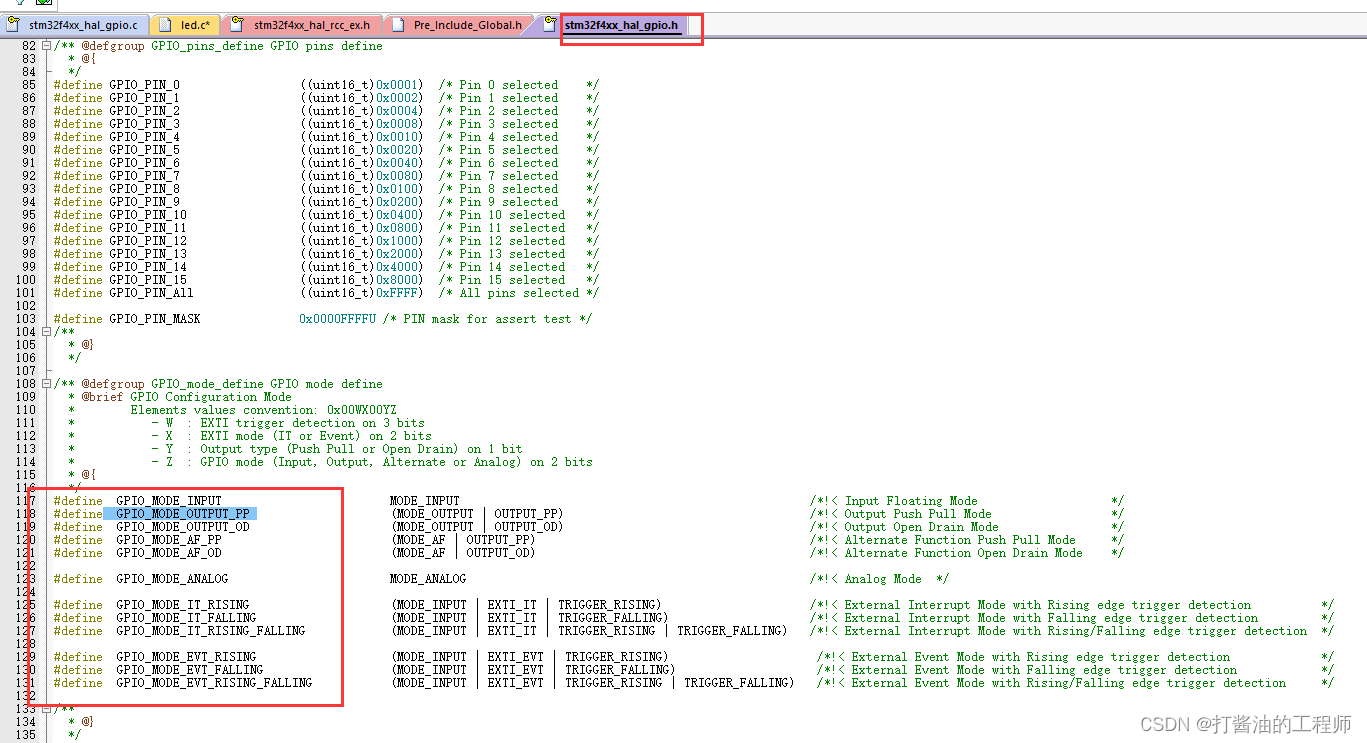Click the GPIO_MODE_EVT_RISING_FALLING macro name
Screen dimensions: 1367x743
(x=214, y=683)
